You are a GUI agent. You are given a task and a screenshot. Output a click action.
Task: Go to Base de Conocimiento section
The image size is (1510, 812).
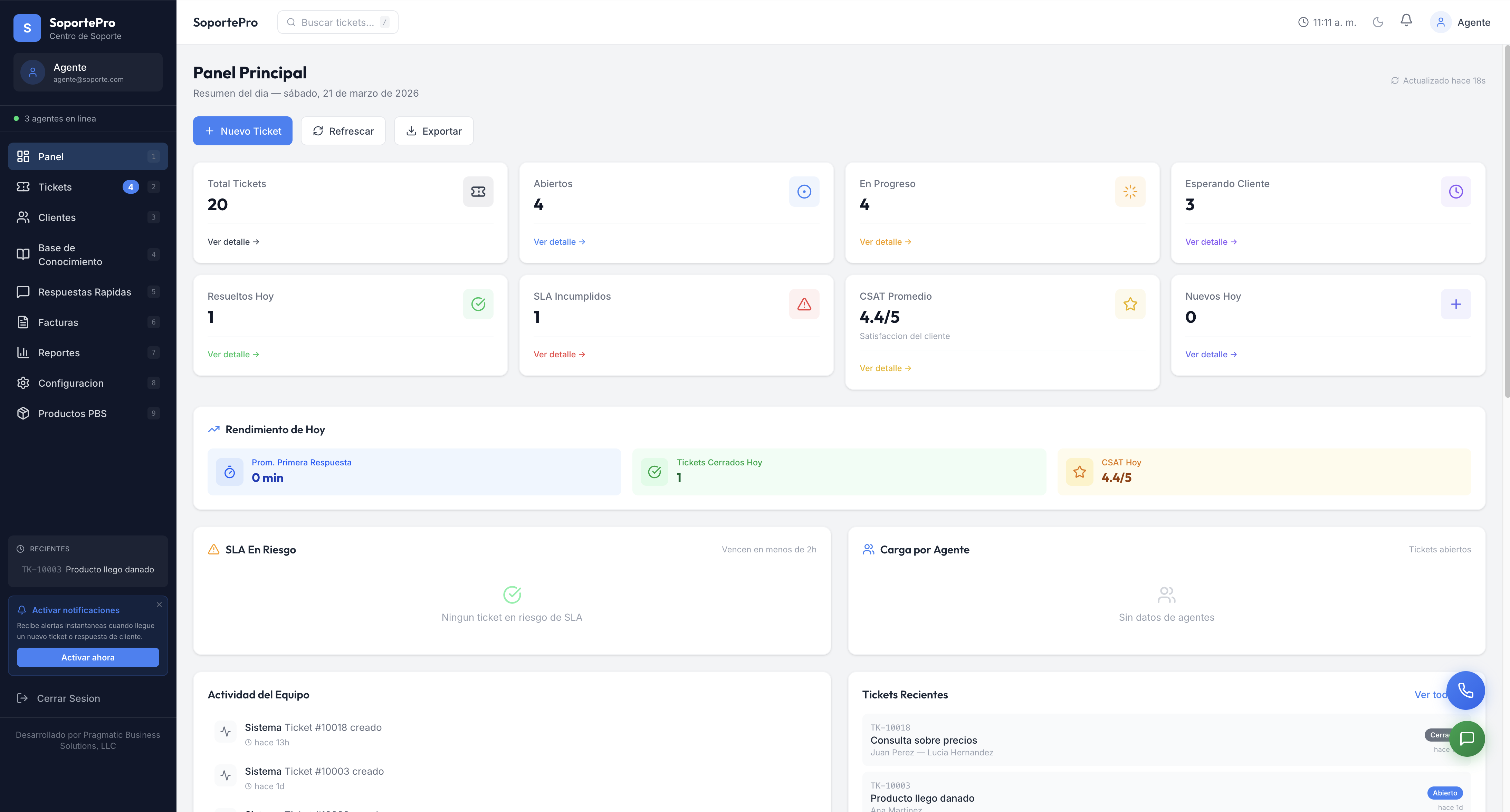point(70,255)
